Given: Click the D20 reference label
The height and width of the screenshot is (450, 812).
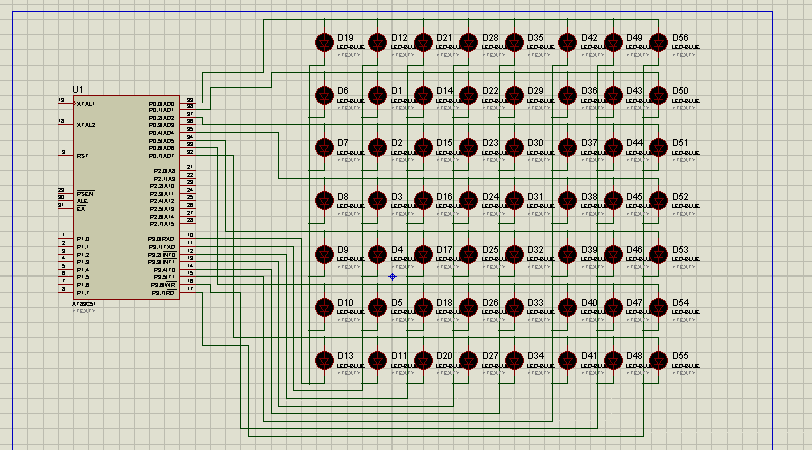Looking at the screenshot, I should (x=444, y=356).
